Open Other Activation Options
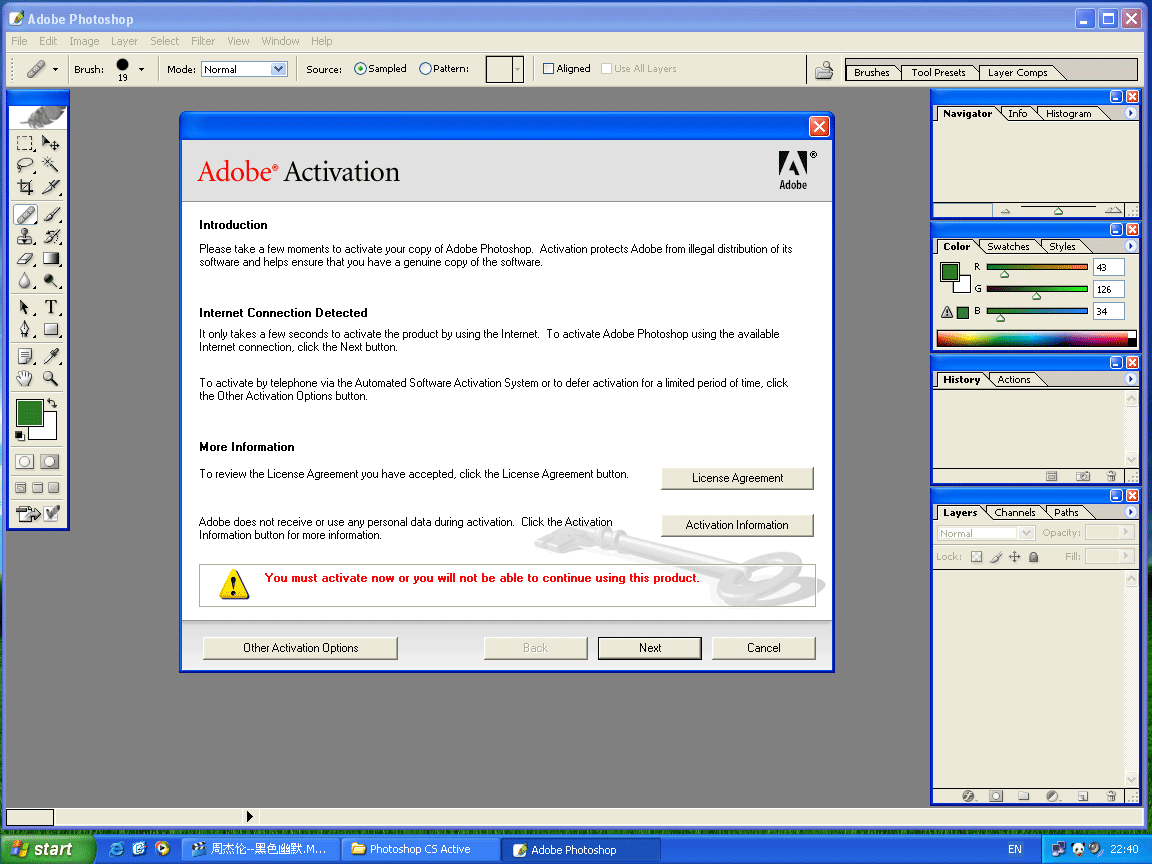The width and height of the screenshot is (1152, 864). click(300, 648)
